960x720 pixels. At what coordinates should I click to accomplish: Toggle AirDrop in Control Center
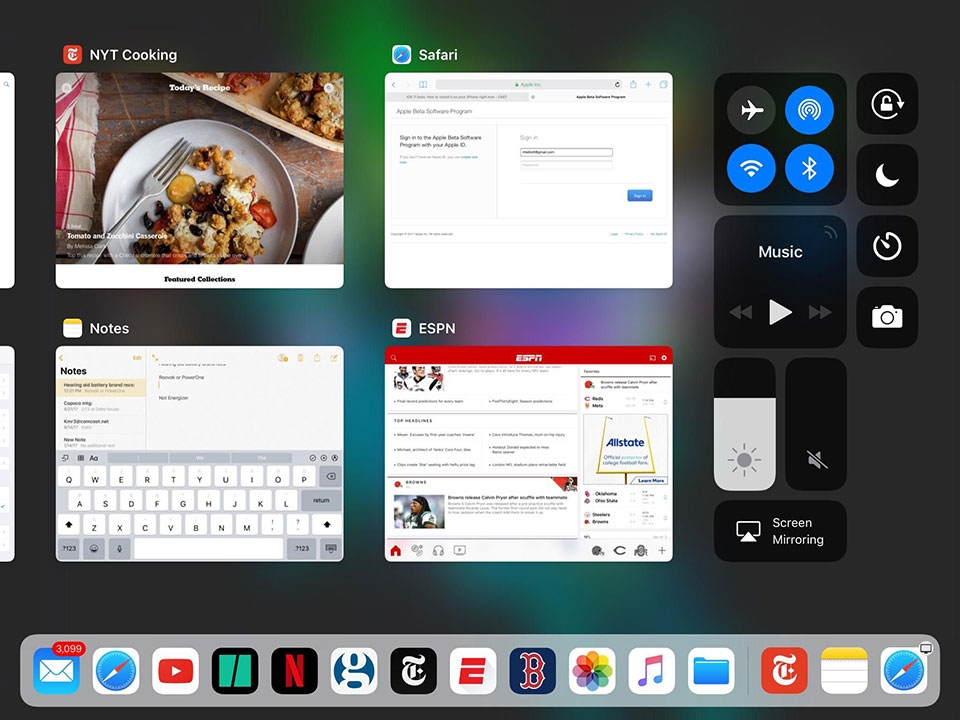(x=809, y=110)
